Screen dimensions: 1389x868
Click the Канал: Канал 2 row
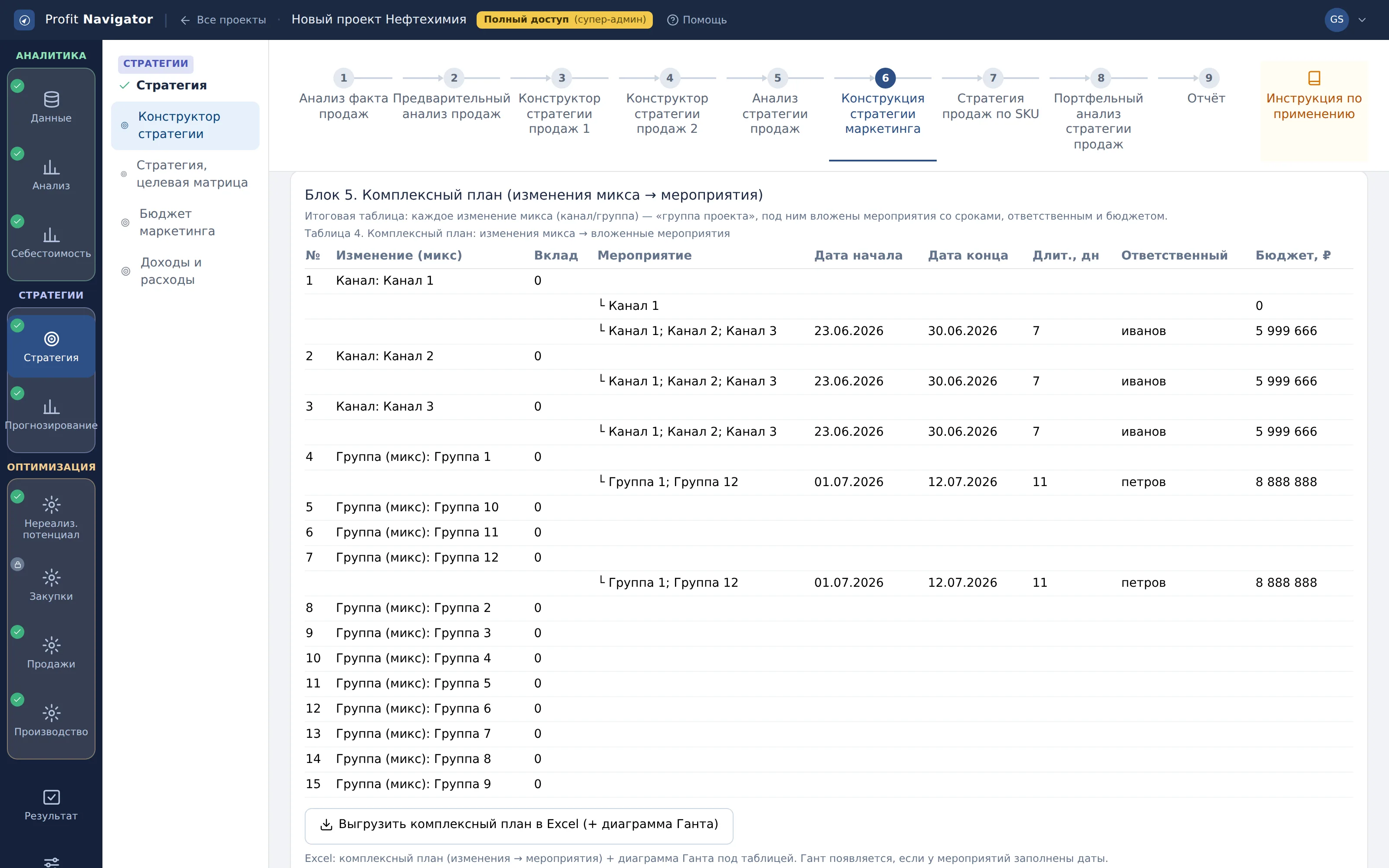pos(828,356)
